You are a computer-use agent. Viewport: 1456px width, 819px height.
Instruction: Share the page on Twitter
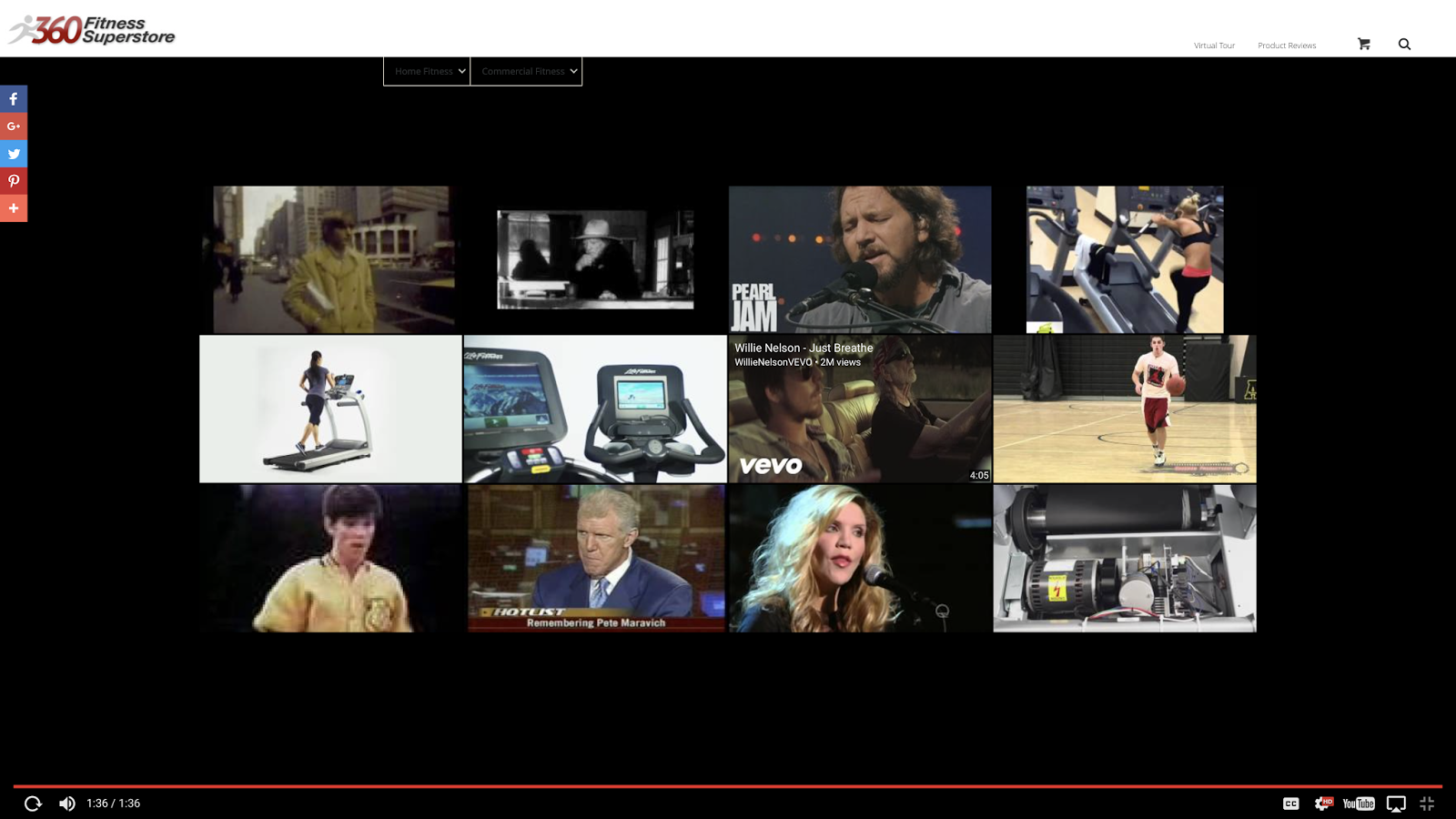[x=14, y=154]
